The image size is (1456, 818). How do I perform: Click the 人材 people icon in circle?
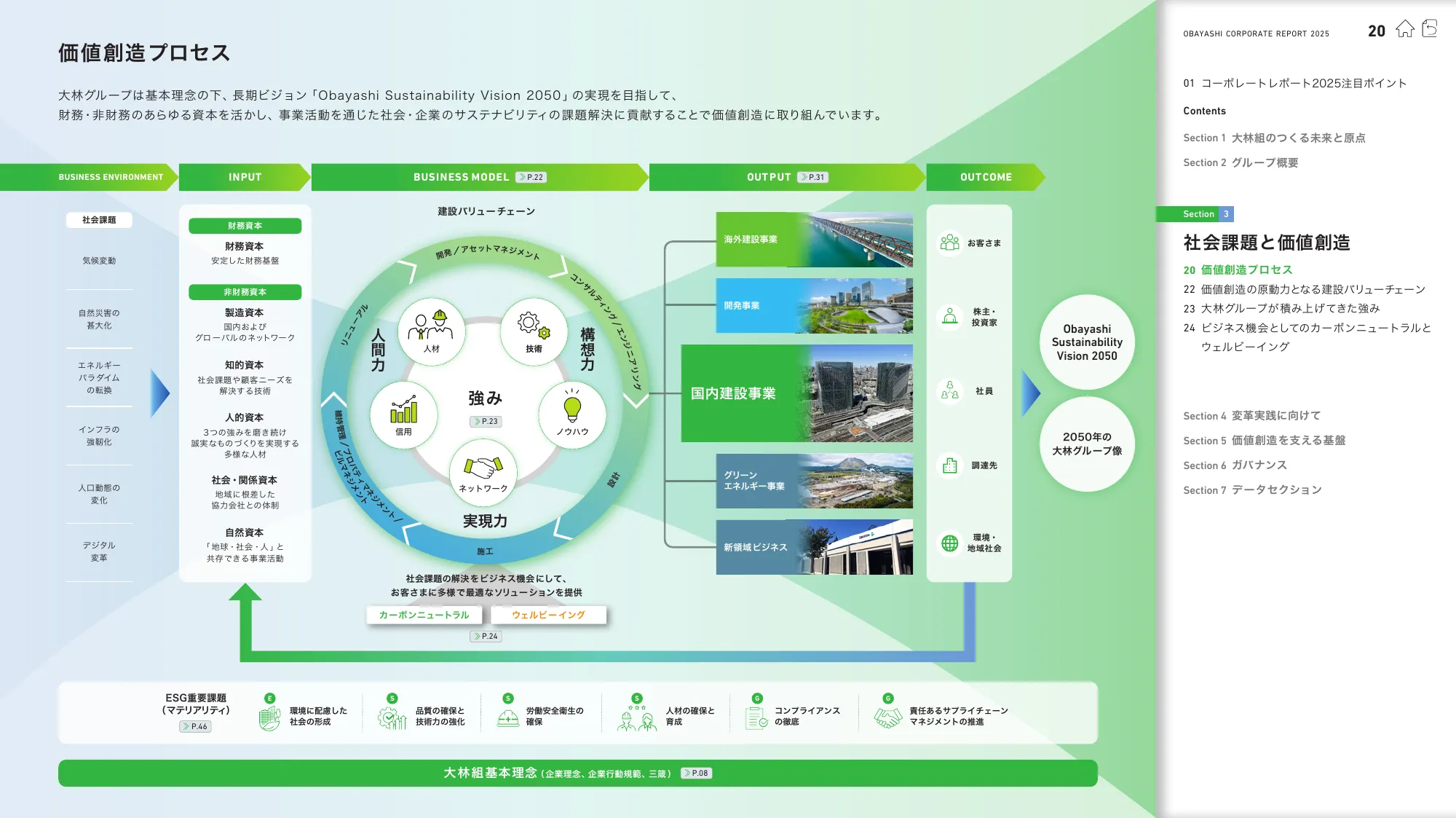pos(431,326)
